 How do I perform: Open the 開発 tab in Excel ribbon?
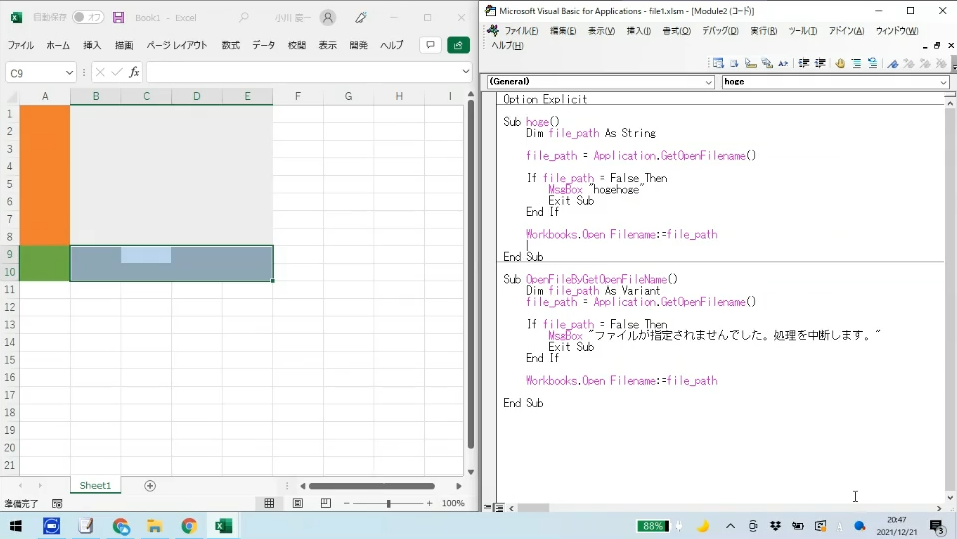[359, 45]
